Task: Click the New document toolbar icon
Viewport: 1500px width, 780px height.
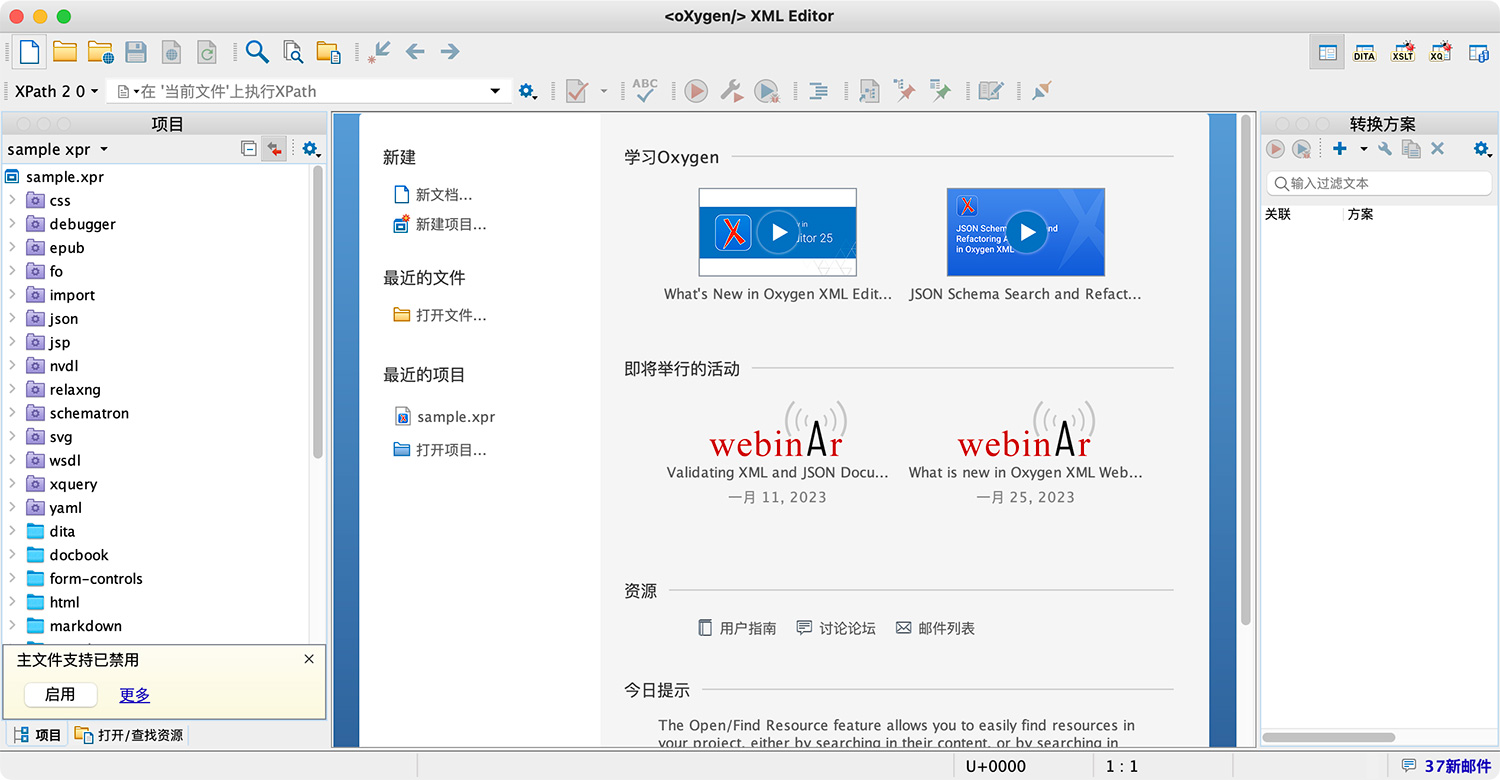Action: click(29, 51)
